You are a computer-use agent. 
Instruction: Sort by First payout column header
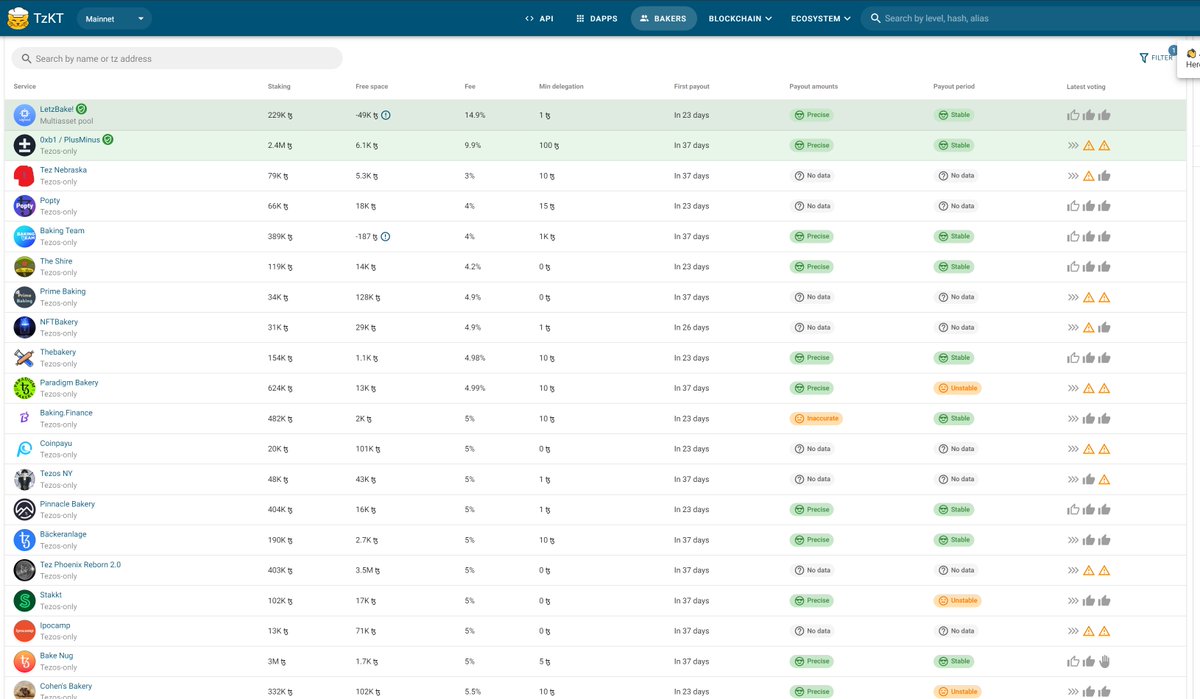pyautogui.click(x=692, y=87)
